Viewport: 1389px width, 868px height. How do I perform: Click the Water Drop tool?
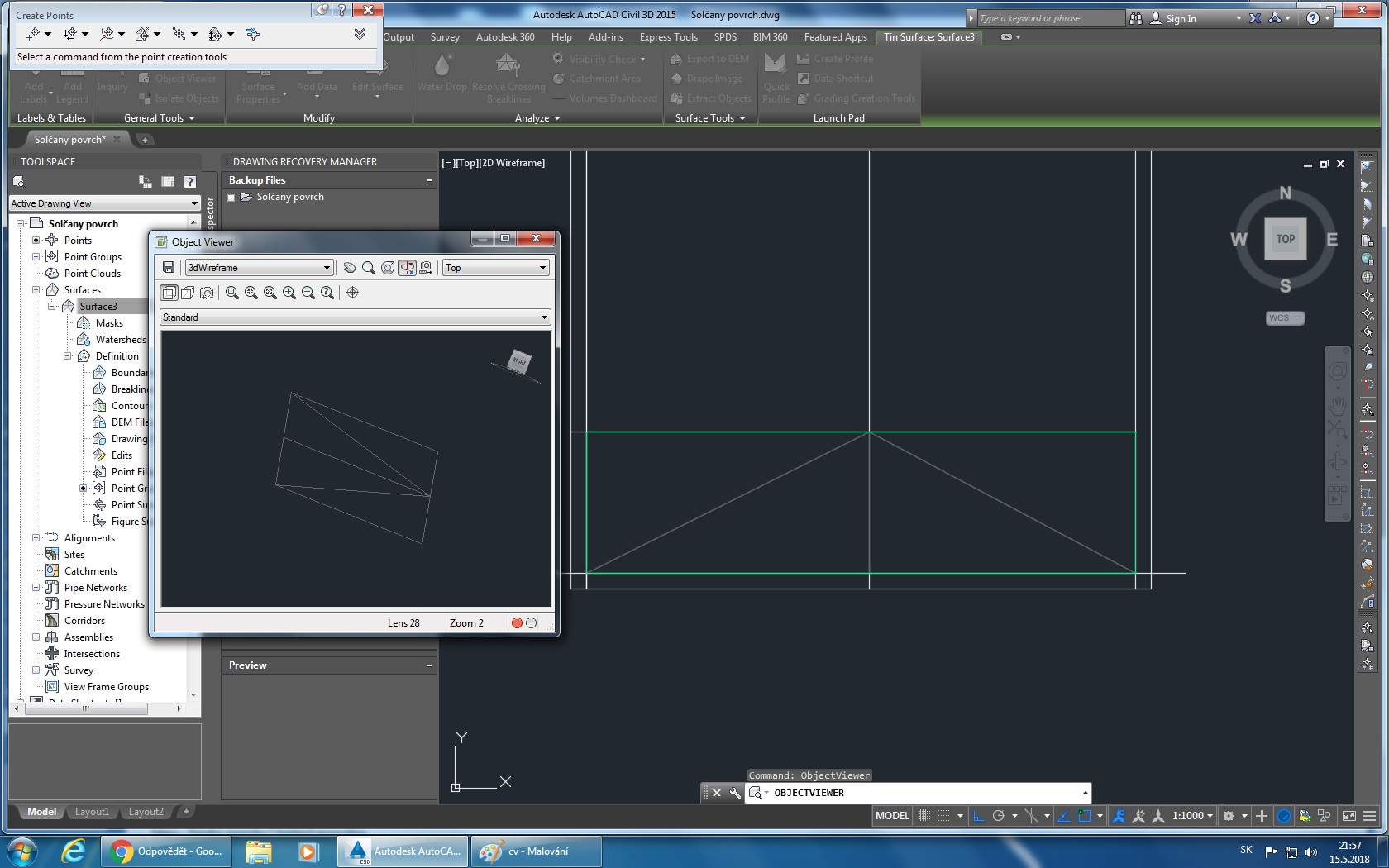point(442,73)
